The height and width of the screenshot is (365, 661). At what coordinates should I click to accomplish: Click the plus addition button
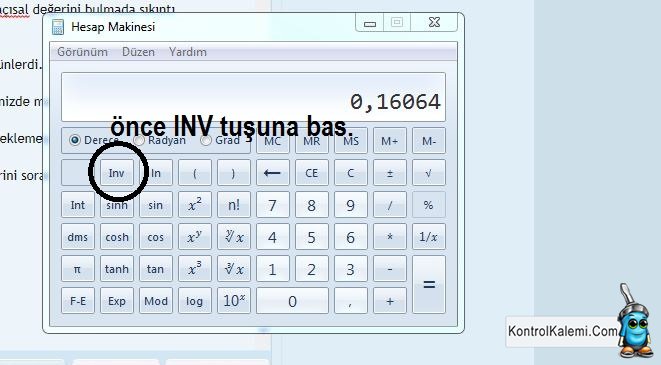coord(390,301)
